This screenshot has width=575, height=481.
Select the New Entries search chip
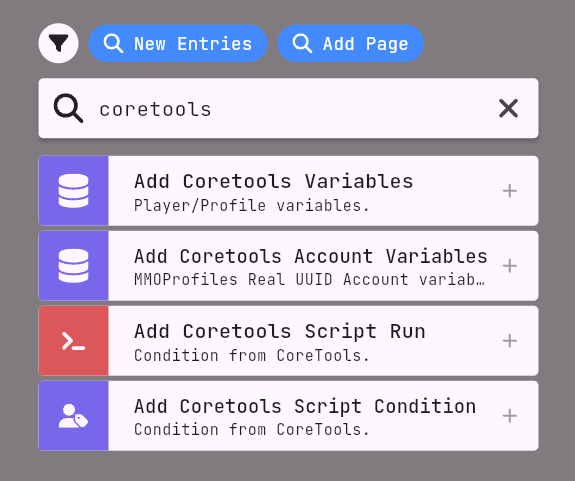point(178,43)
